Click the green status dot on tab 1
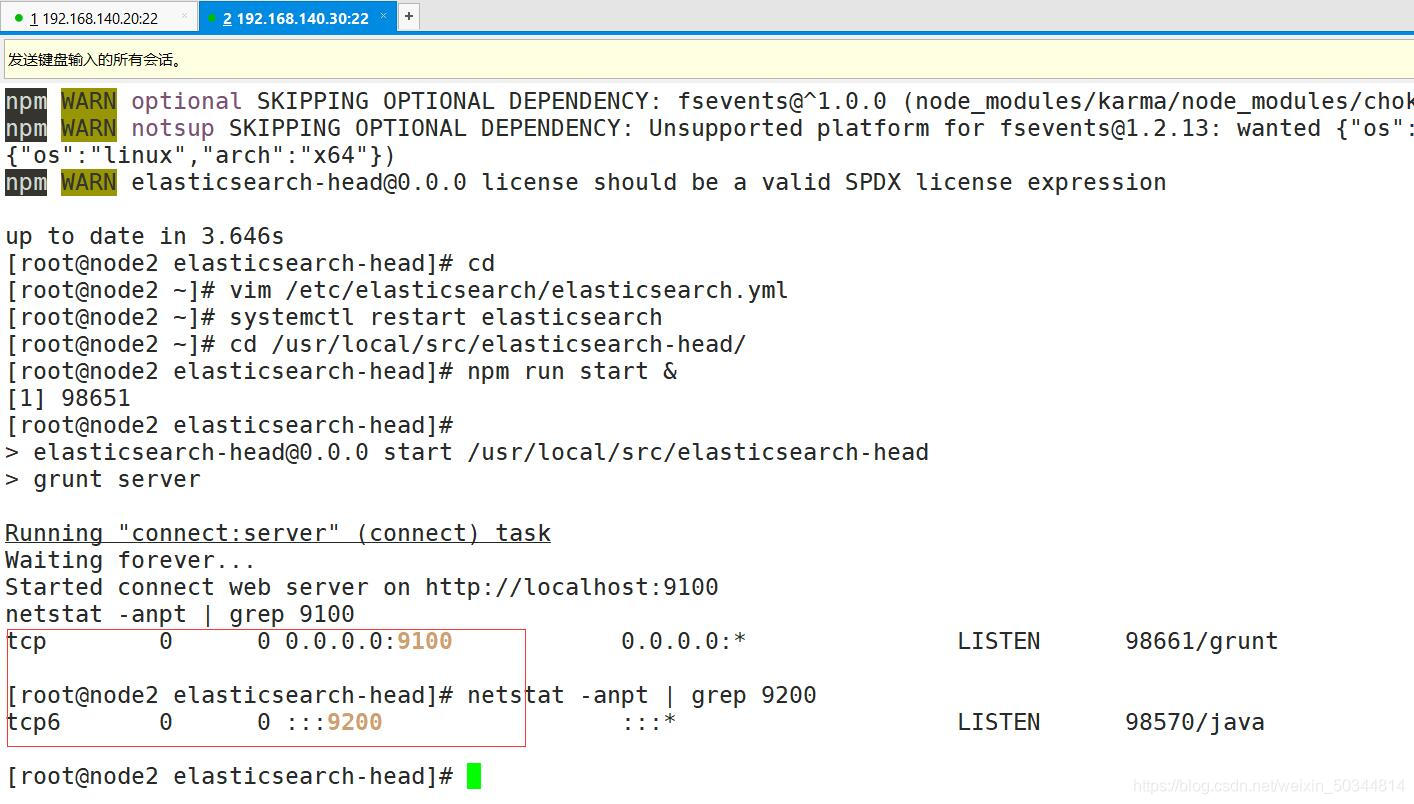 [19, 18]
